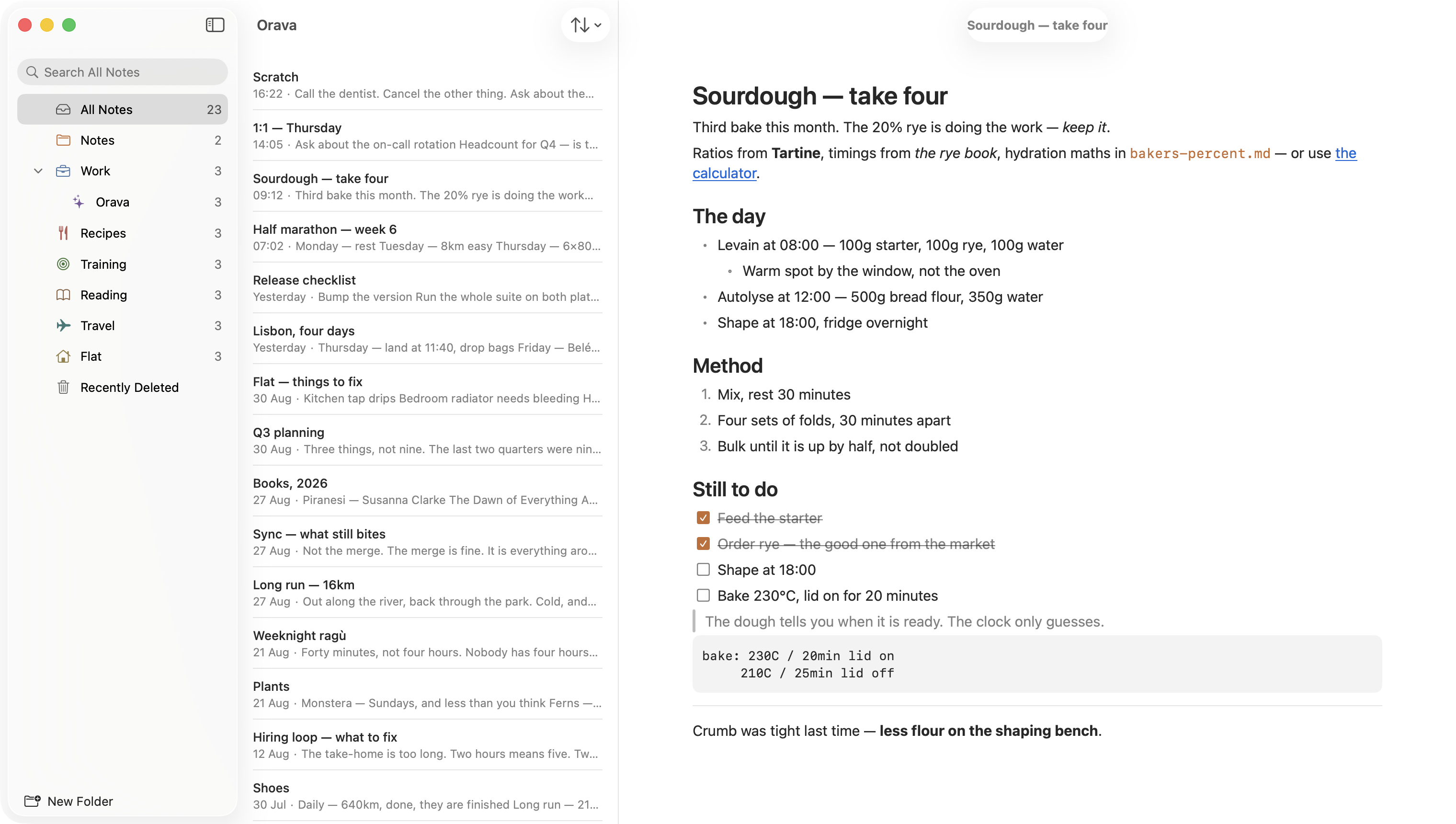Collapse the Work folder chevron
This screenshot has height=824, width=1456.
coord(38,171)
